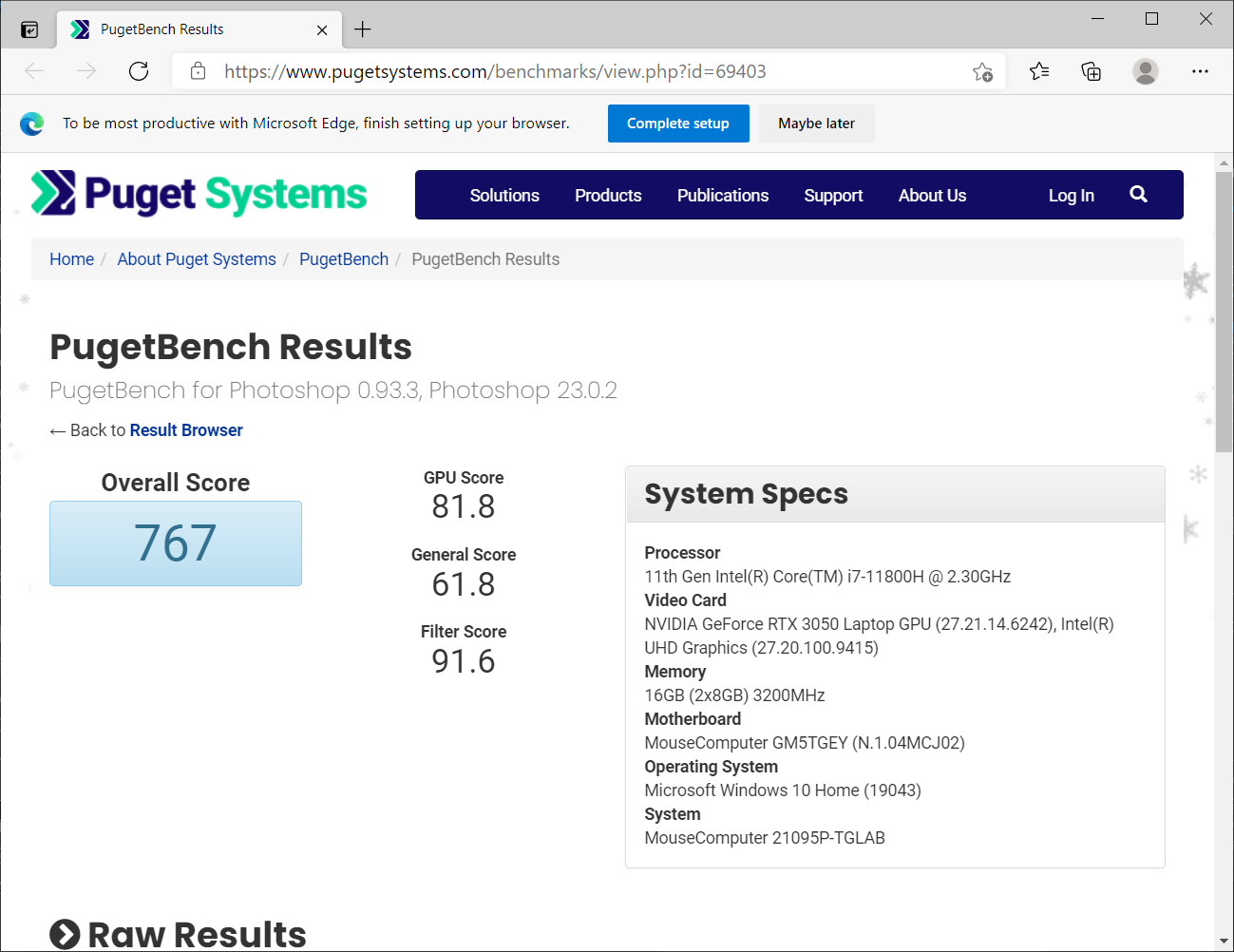Image resolution: width=1234 pixels, height=952 pixels.
Task: Go to Home breadcrumb link
Action: 71,259
